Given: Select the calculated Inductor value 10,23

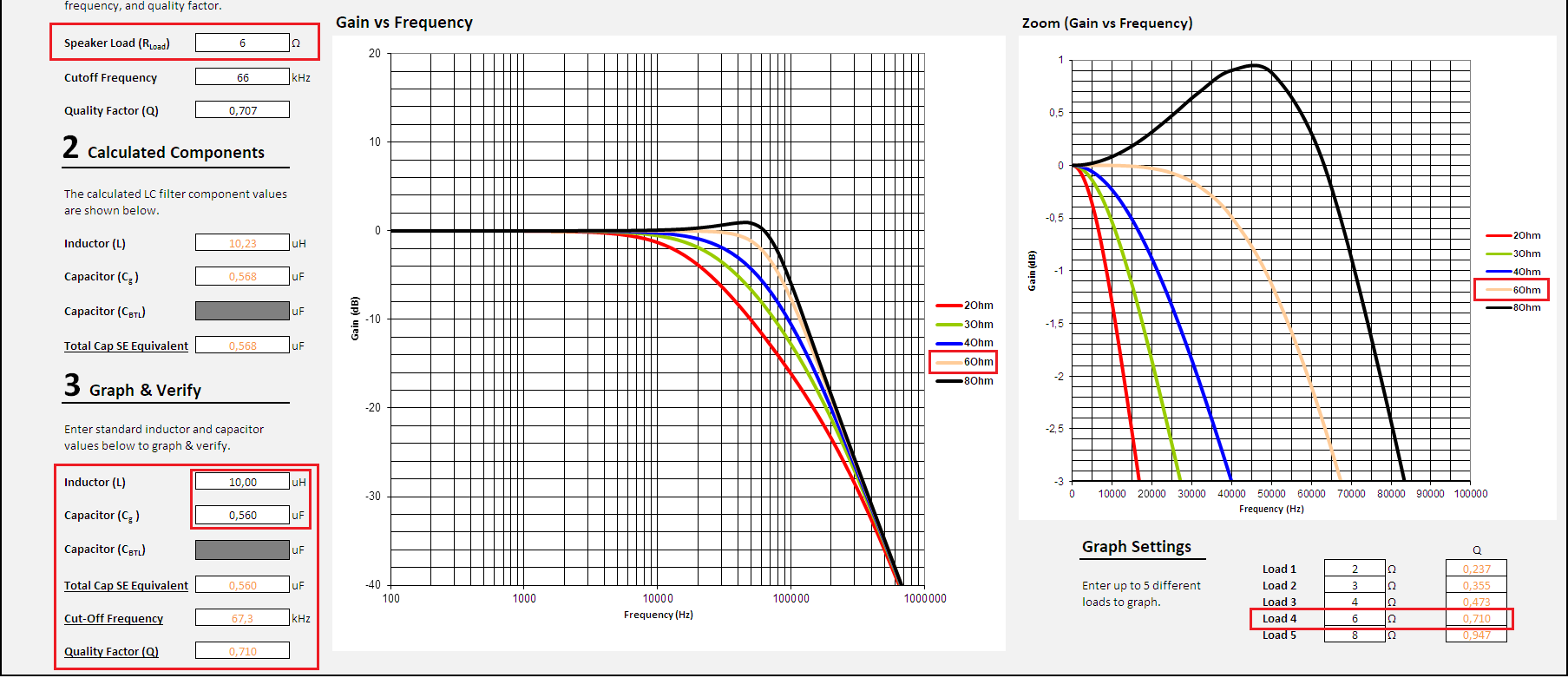Looking at the screenshot, I should click(x=242, y=243).
